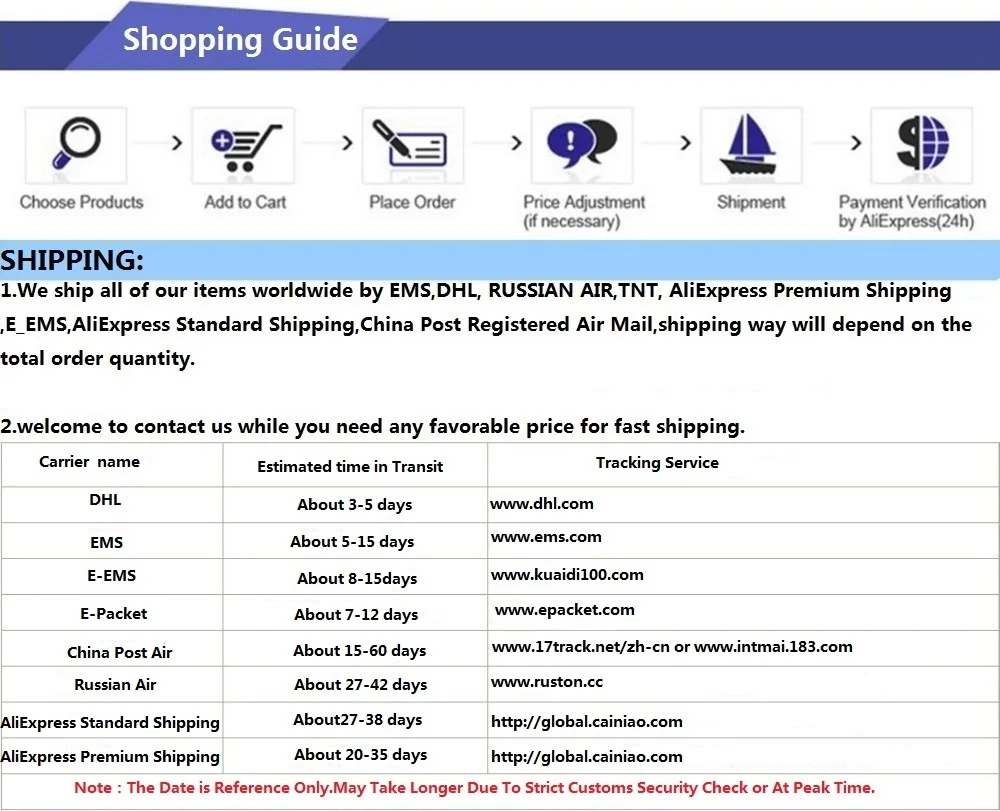Viewport: 1000px width, 811px height.
Task: Select the E-Packet carrier cell
Action: tap(114, 613)
